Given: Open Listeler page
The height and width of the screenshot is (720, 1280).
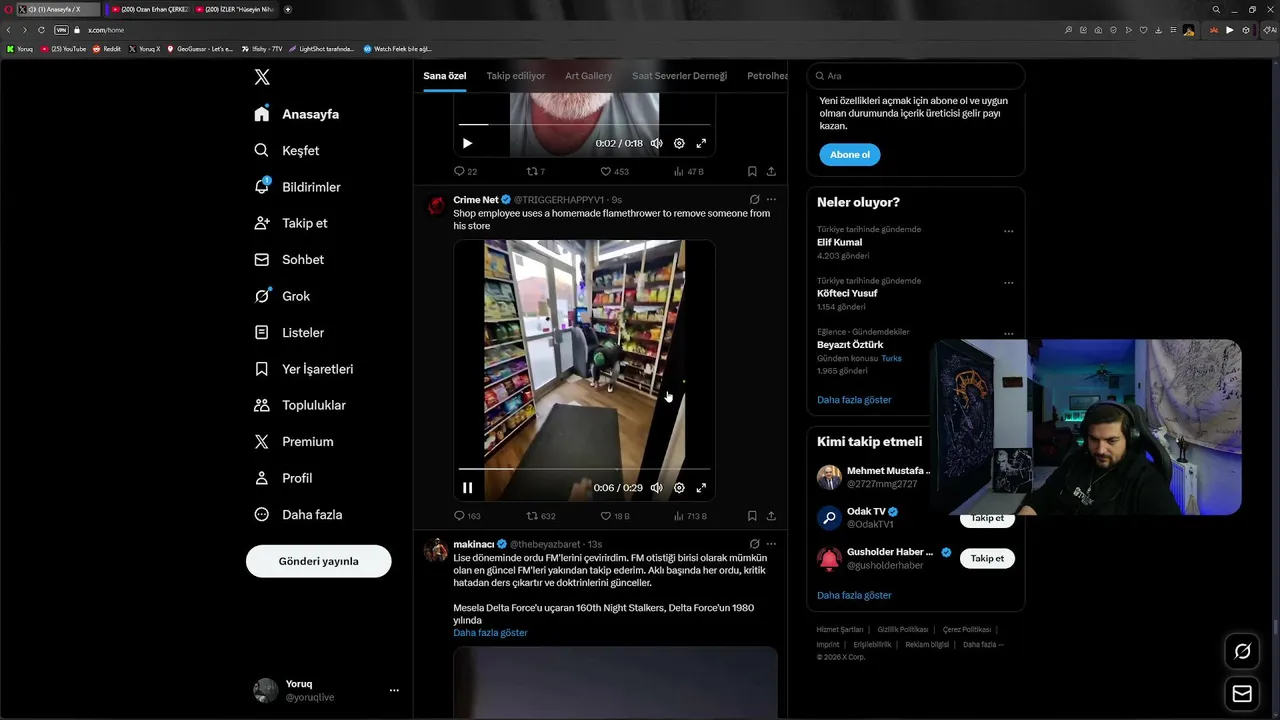Looking at the screenshot, I should click(x=289, y=332).
